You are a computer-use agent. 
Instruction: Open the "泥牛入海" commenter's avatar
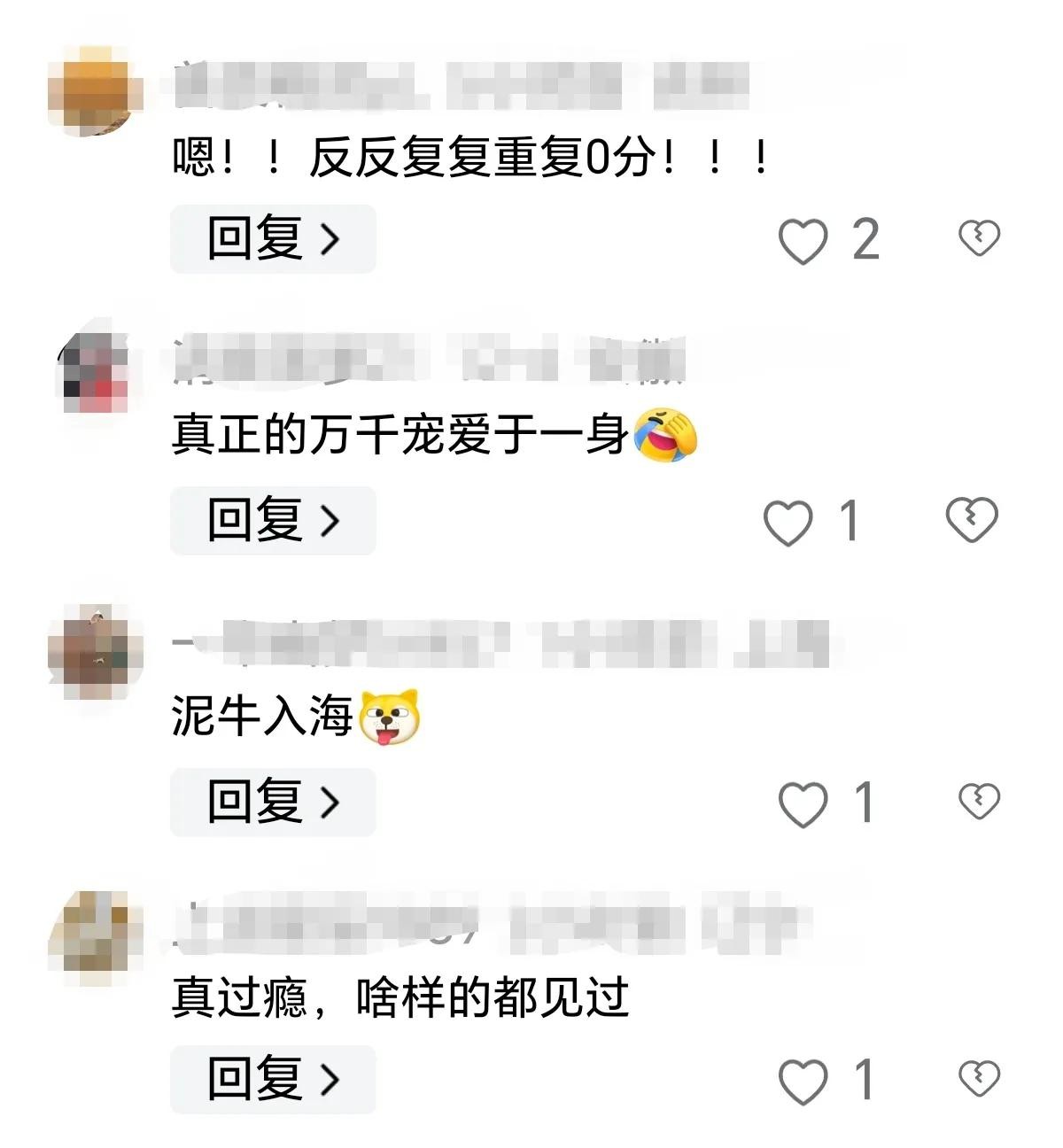pyautogui.click(x=95, y=651)
